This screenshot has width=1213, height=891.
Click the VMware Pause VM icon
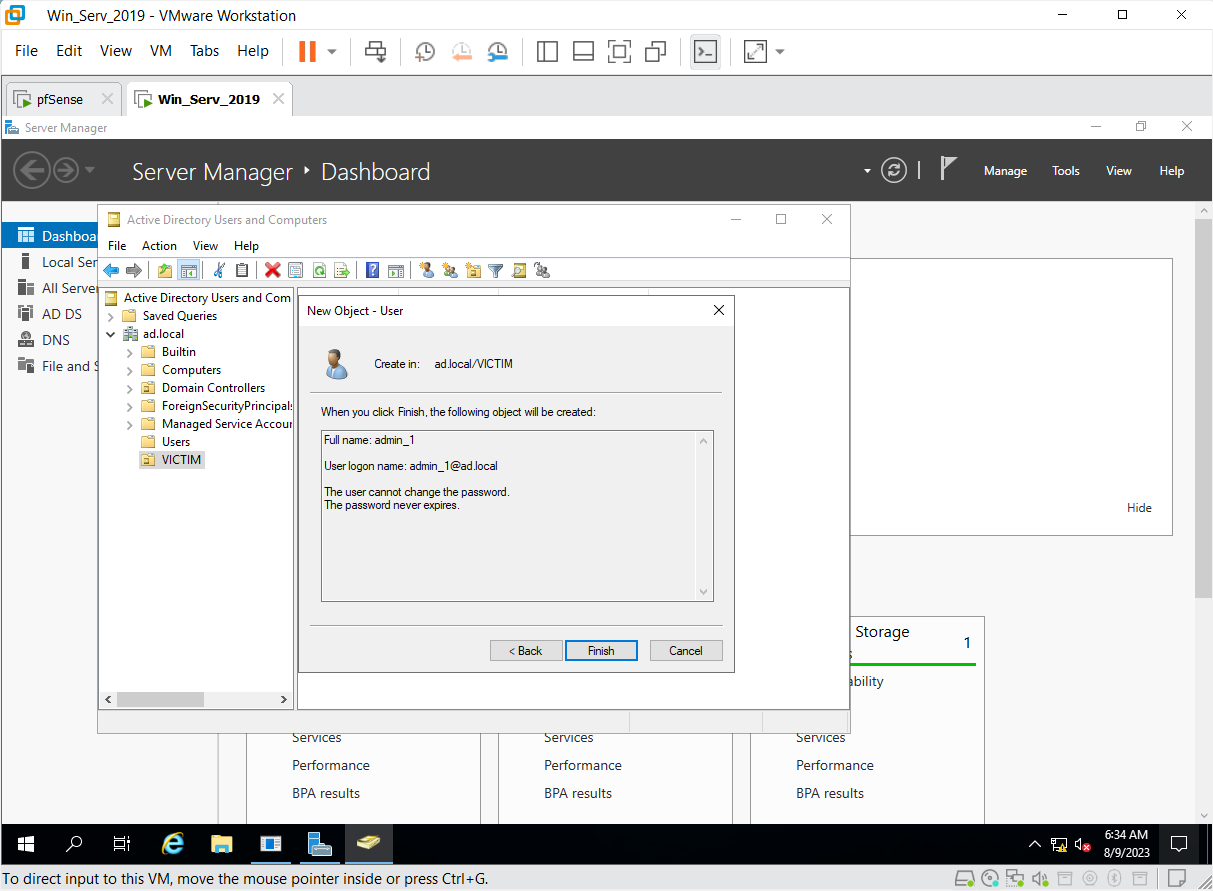coord(307,51)
